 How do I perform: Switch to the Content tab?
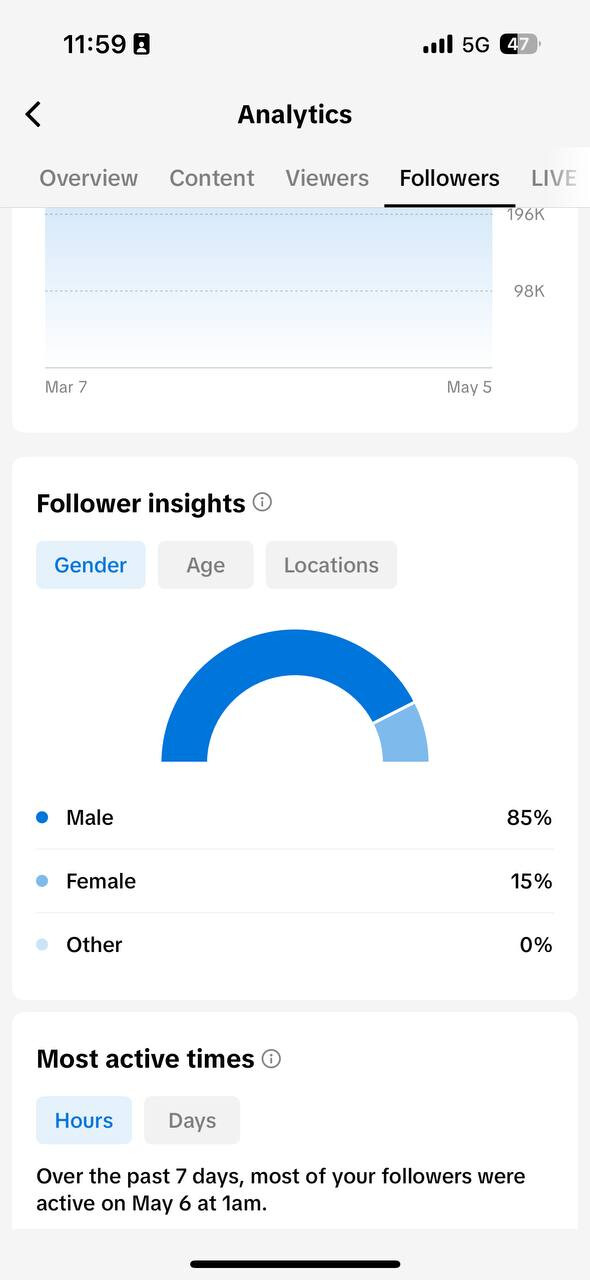point(212,178)
